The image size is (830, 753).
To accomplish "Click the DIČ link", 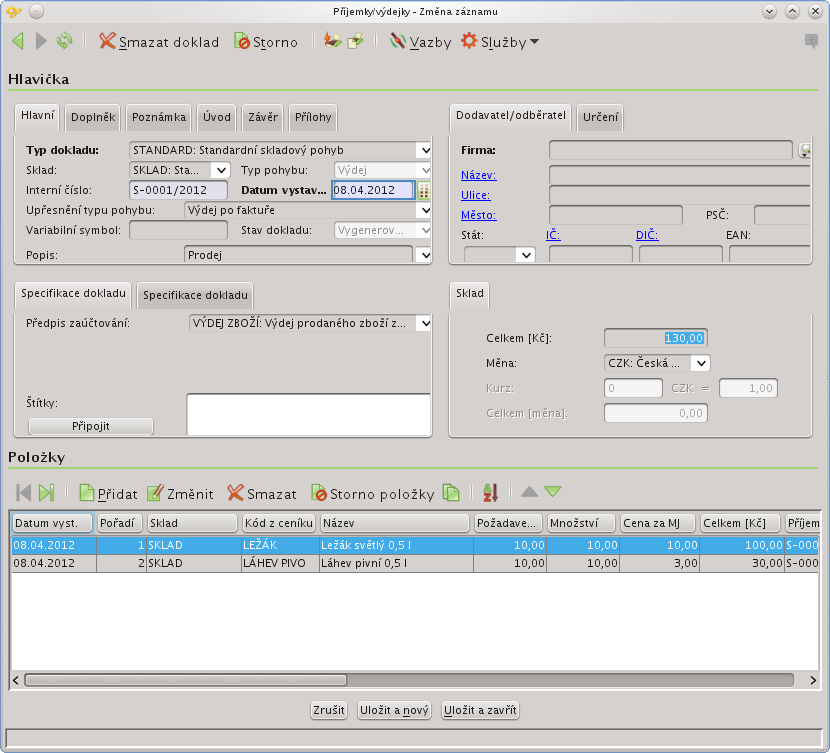I will point(647,235).
